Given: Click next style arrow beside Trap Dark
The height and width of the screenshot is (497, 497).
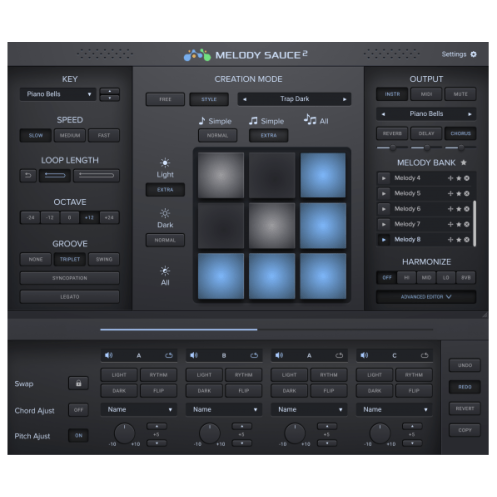Looking at the screenshot, I should 345,99.
